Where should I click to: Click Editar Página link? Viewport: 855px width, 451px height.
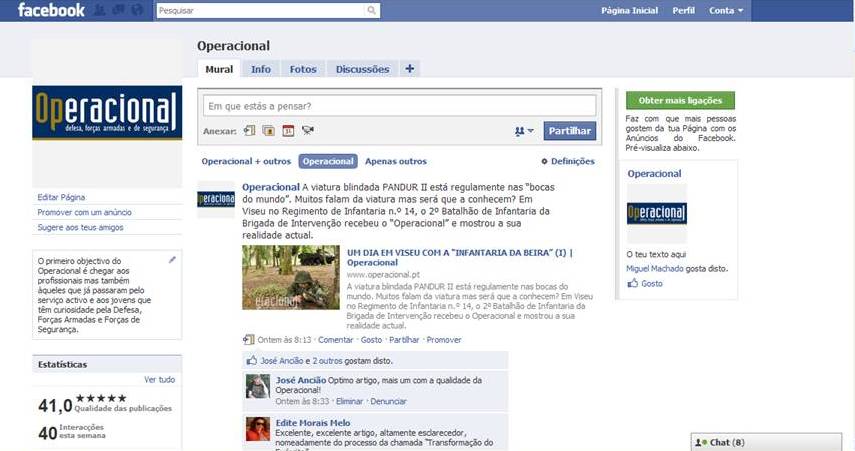coord(61,197)
